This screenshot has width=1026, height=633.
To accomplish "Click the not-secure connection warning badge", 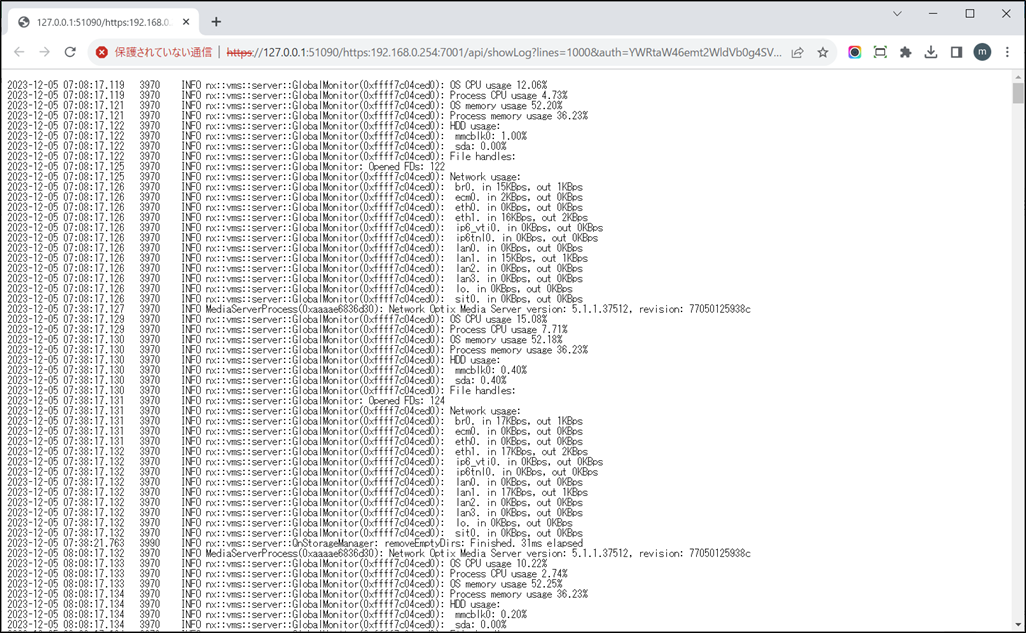I will (x=154, y=52).
